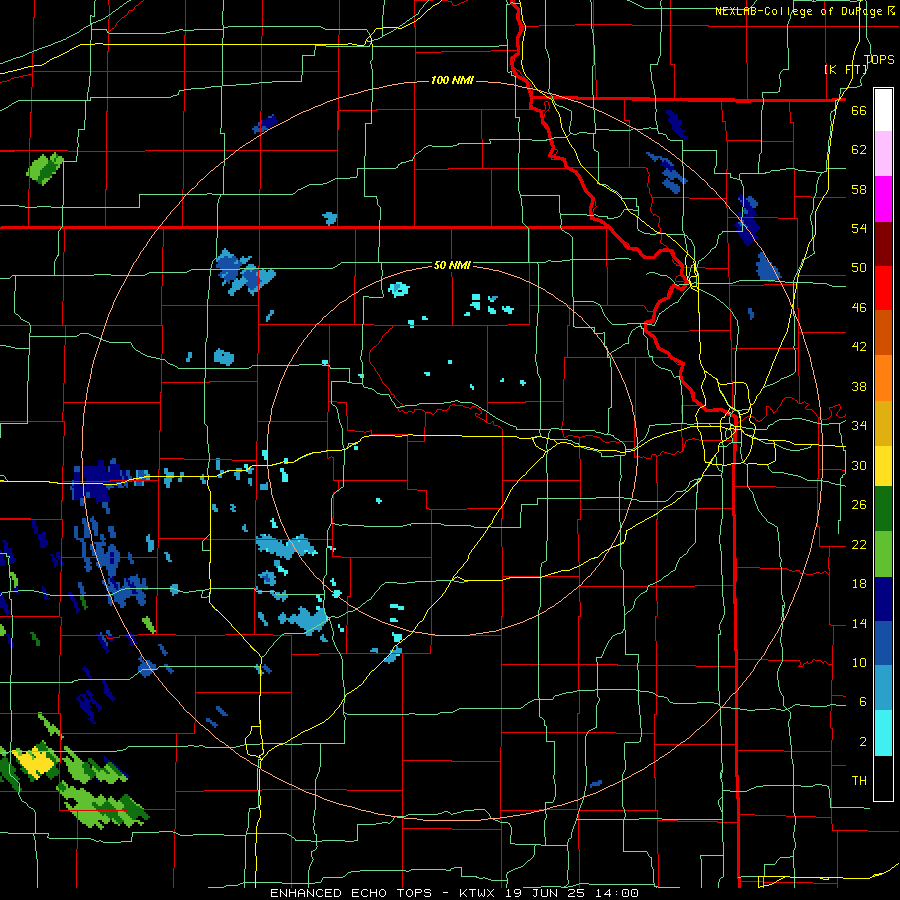
Task: Click the "14:00" time in caption
Action: (617, 893)
